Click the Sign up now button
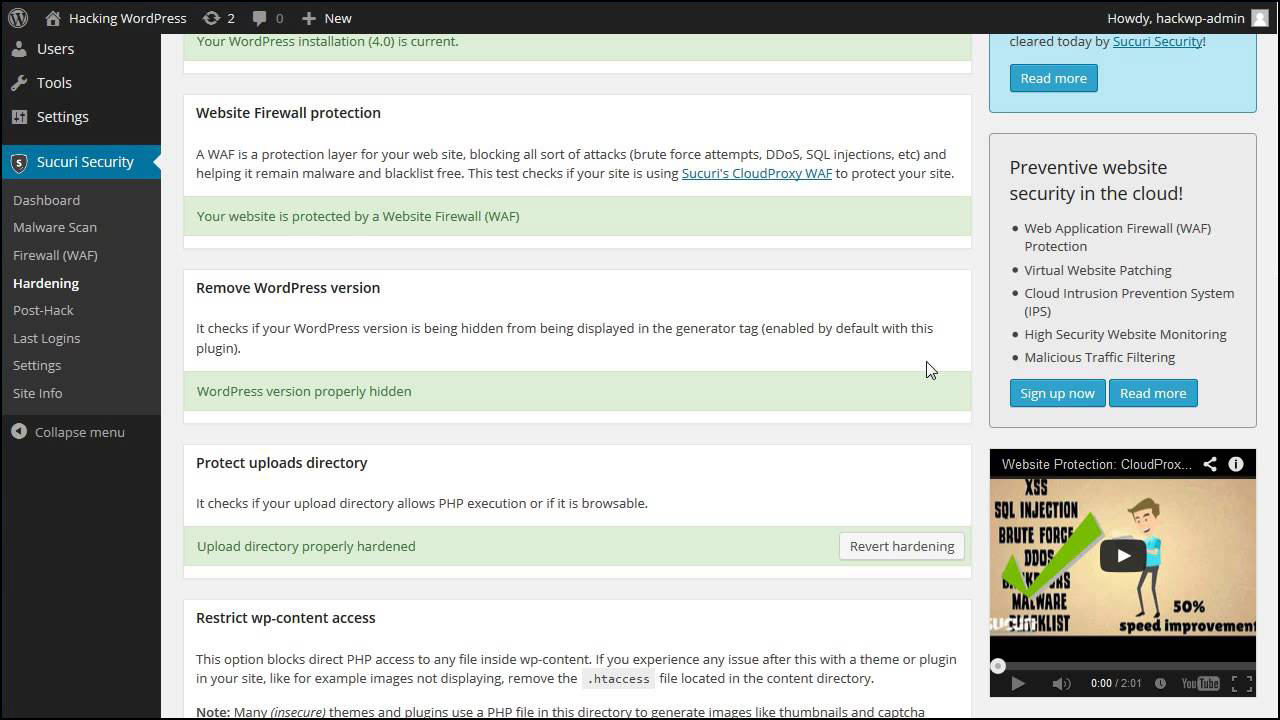The height and width of the screenshot is (720, 1280). (1057, 393)
